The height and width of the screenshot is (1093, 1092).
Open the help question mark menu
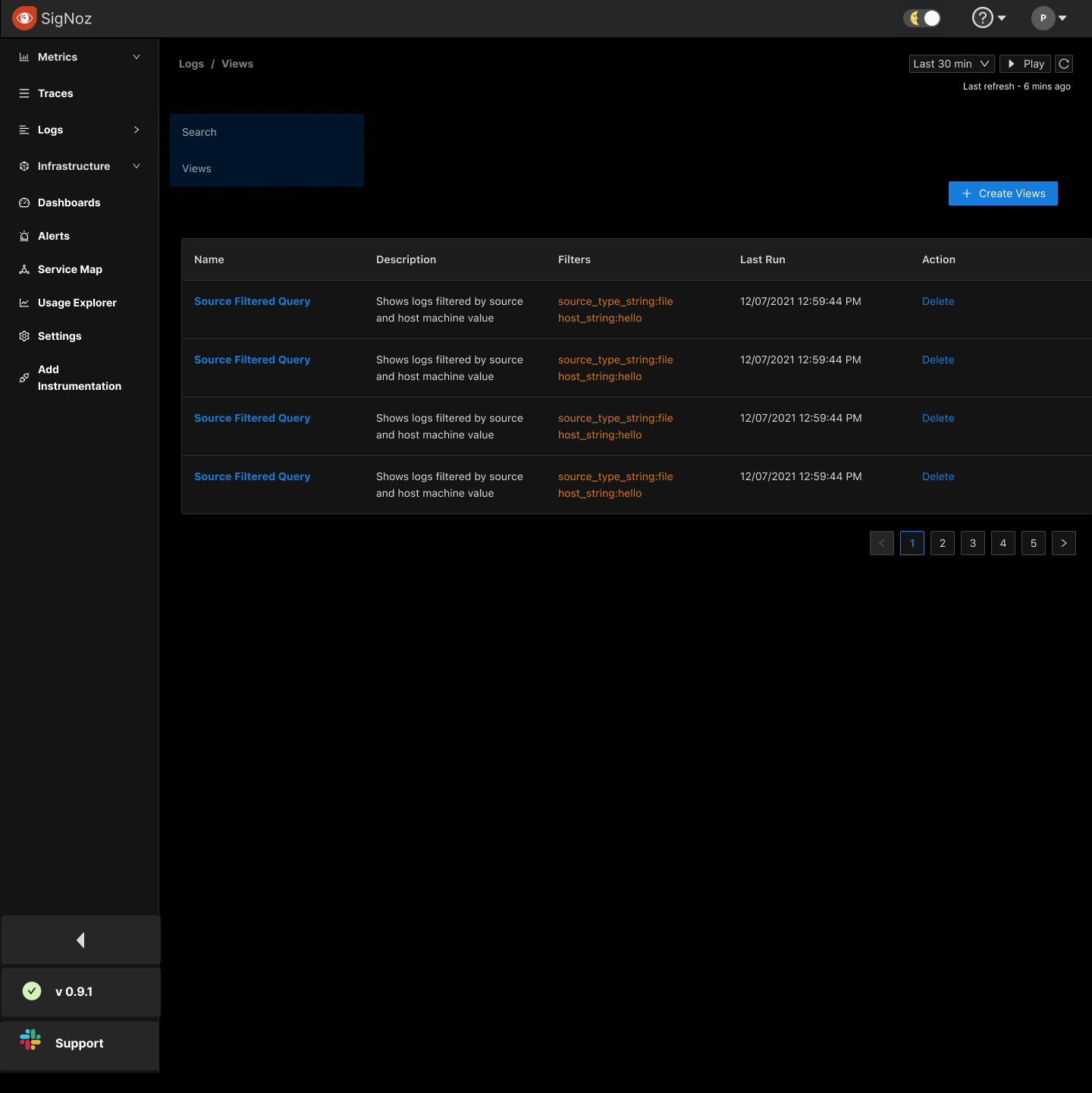click(x=983, y=17)
